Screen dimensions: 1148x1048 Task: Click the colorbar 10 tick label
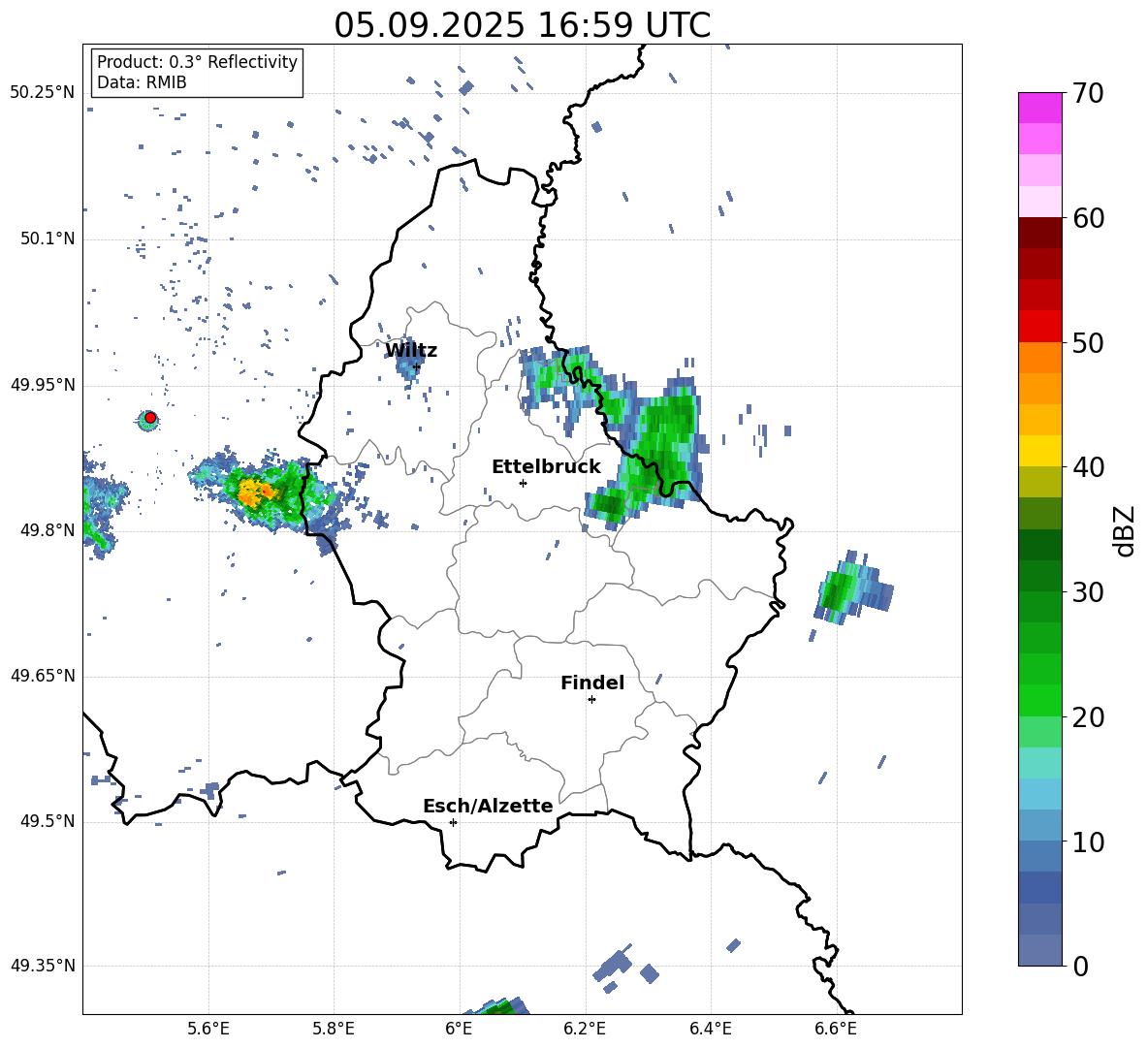[x=1088, y=842]
